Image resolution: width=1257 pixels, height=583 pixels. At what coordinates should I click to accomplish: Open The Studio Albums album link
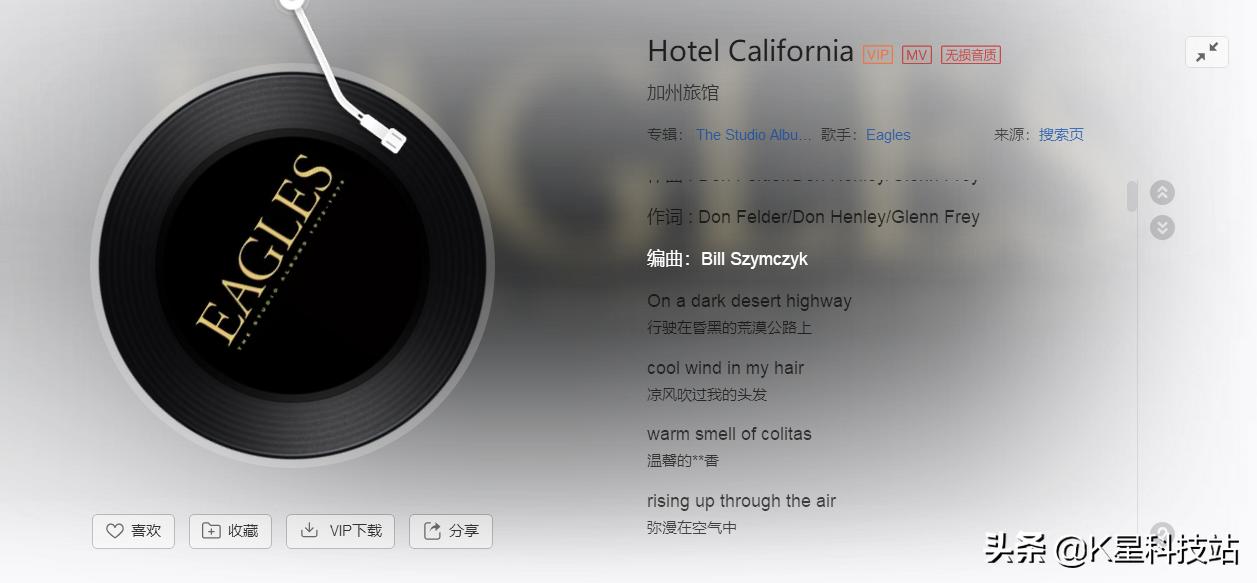coord(754,135)
